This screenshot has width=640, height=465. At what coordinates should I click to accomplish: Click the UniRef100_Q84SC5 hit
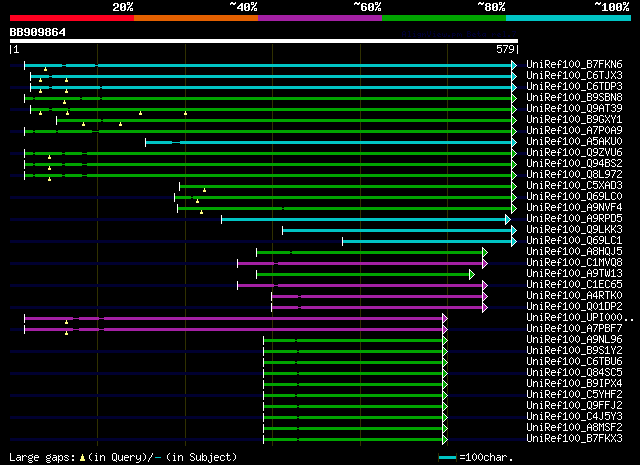tap(574, 373)
